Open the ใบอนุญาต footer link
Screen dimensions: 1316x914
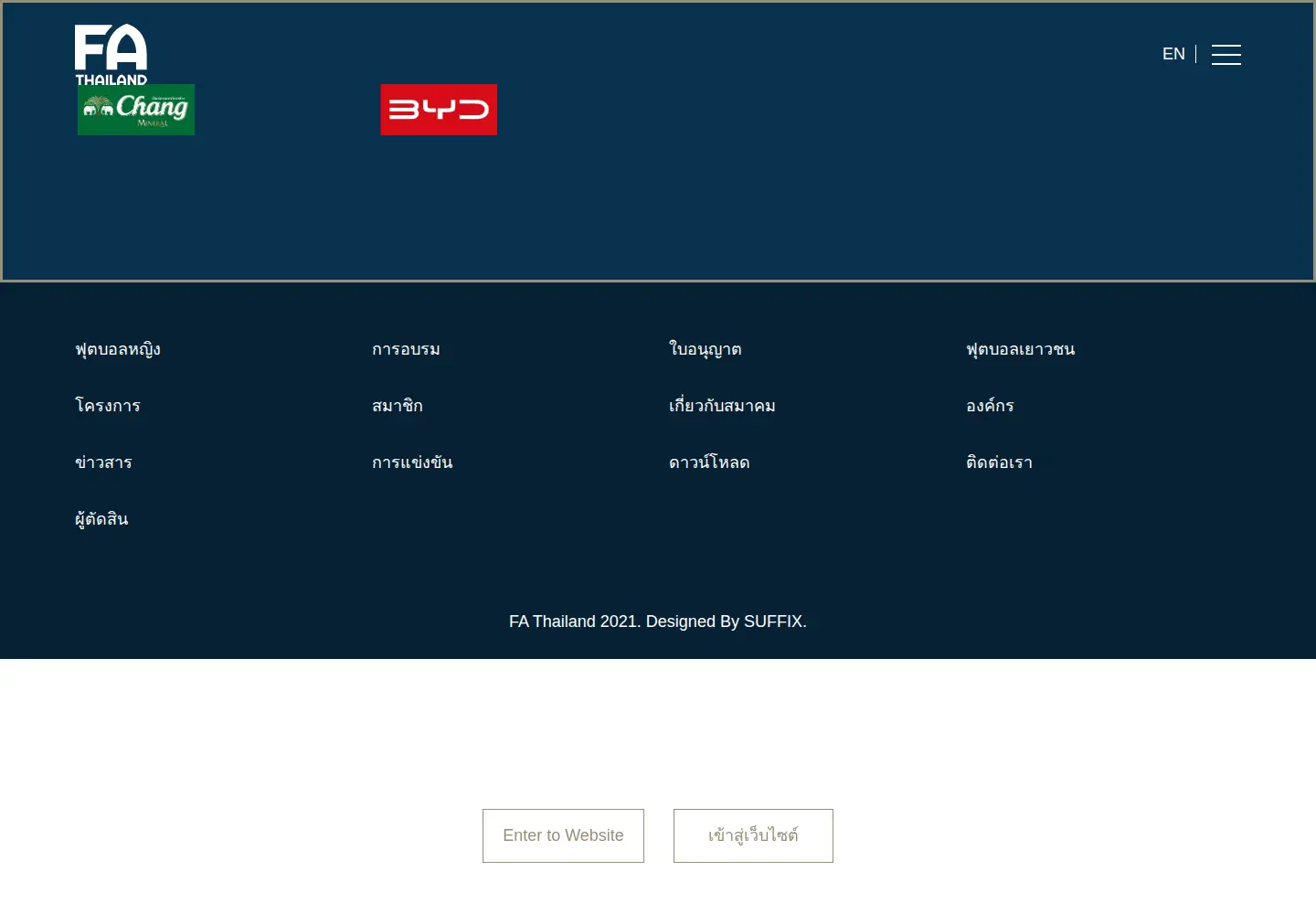coord(705,349)
